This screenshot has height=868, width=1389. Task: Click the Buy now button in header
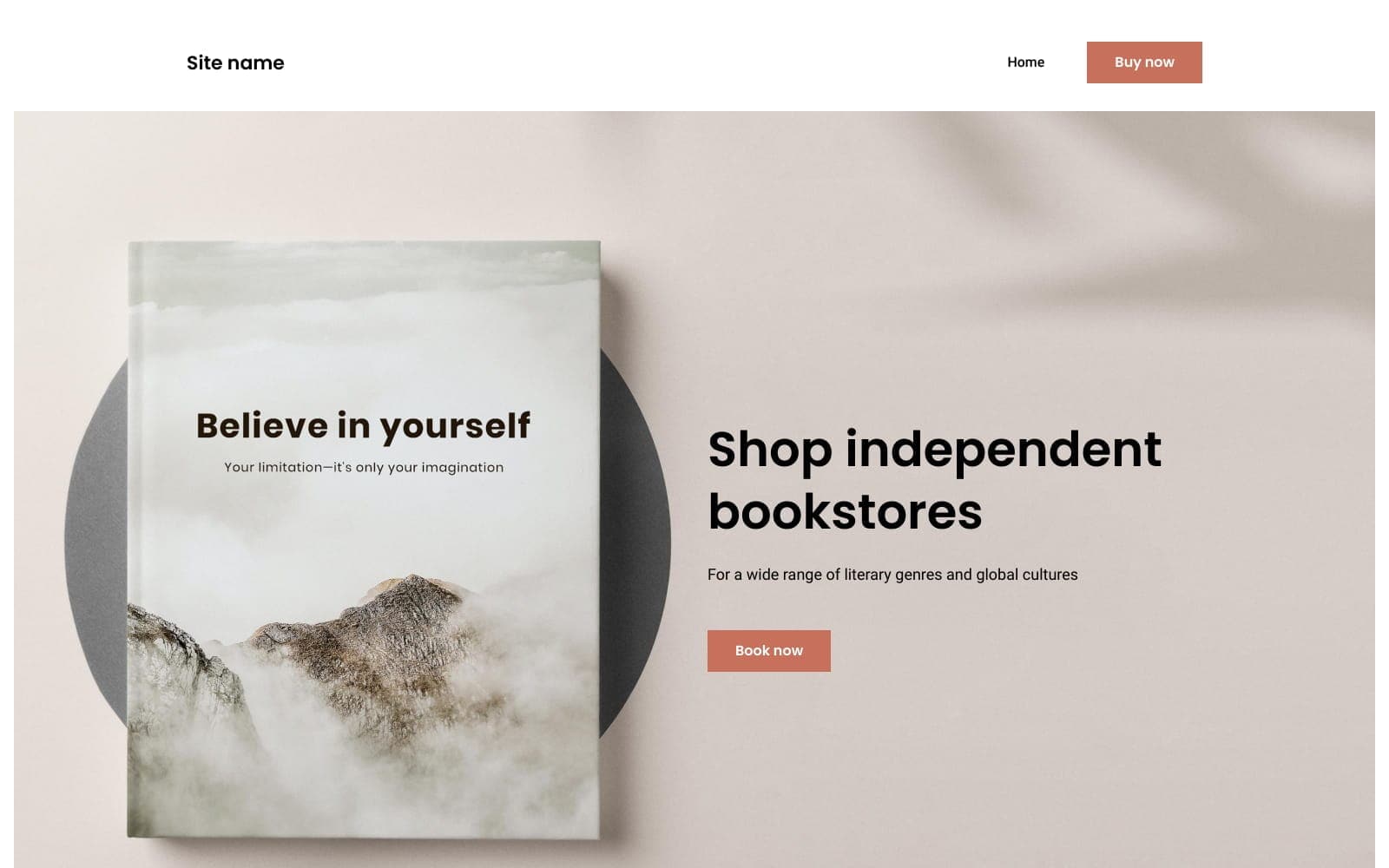coord(1144,62)
